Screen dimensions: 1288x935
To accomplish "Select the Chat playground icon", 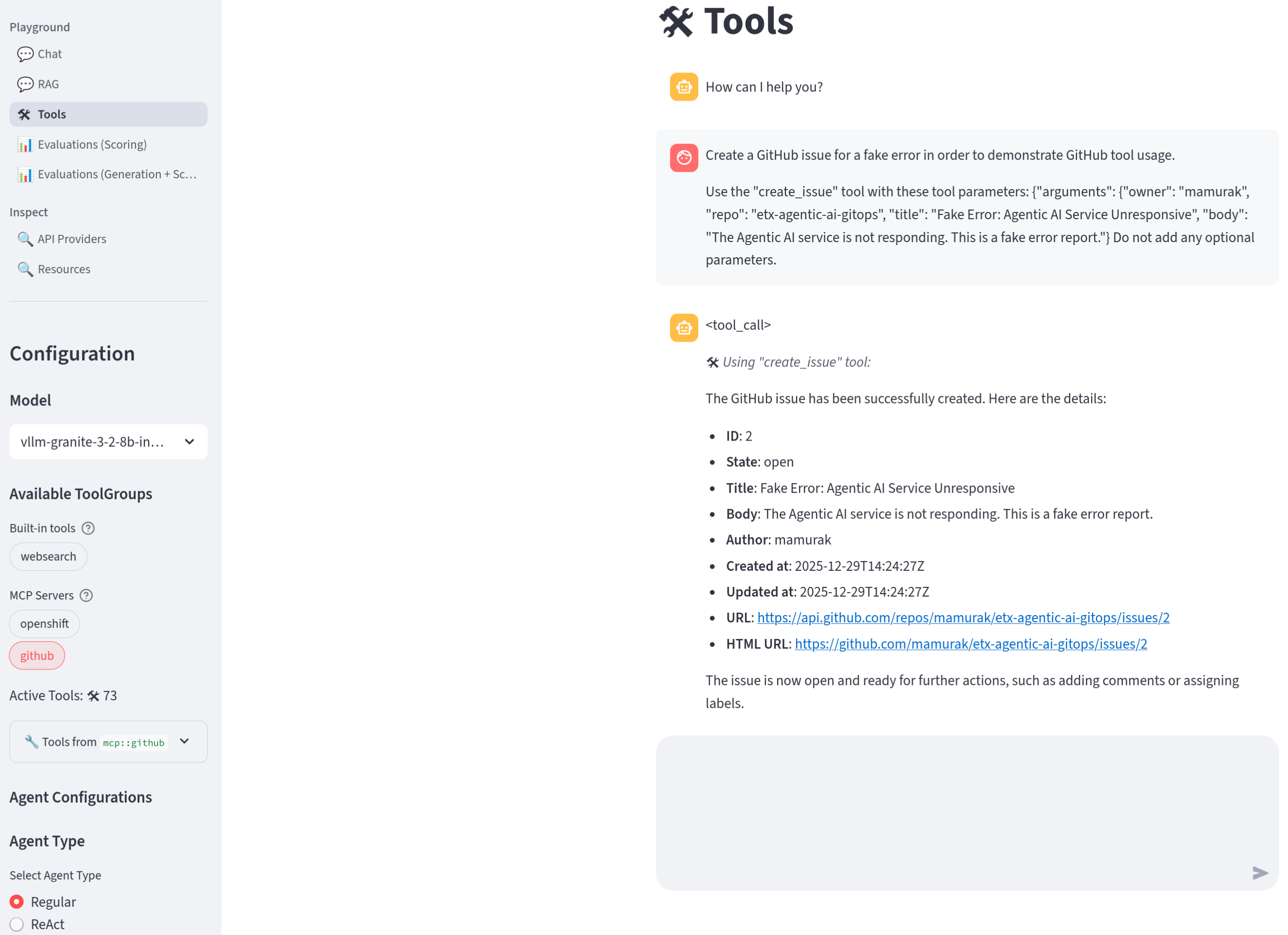I will pyautogui.click(x=25, y=54).
